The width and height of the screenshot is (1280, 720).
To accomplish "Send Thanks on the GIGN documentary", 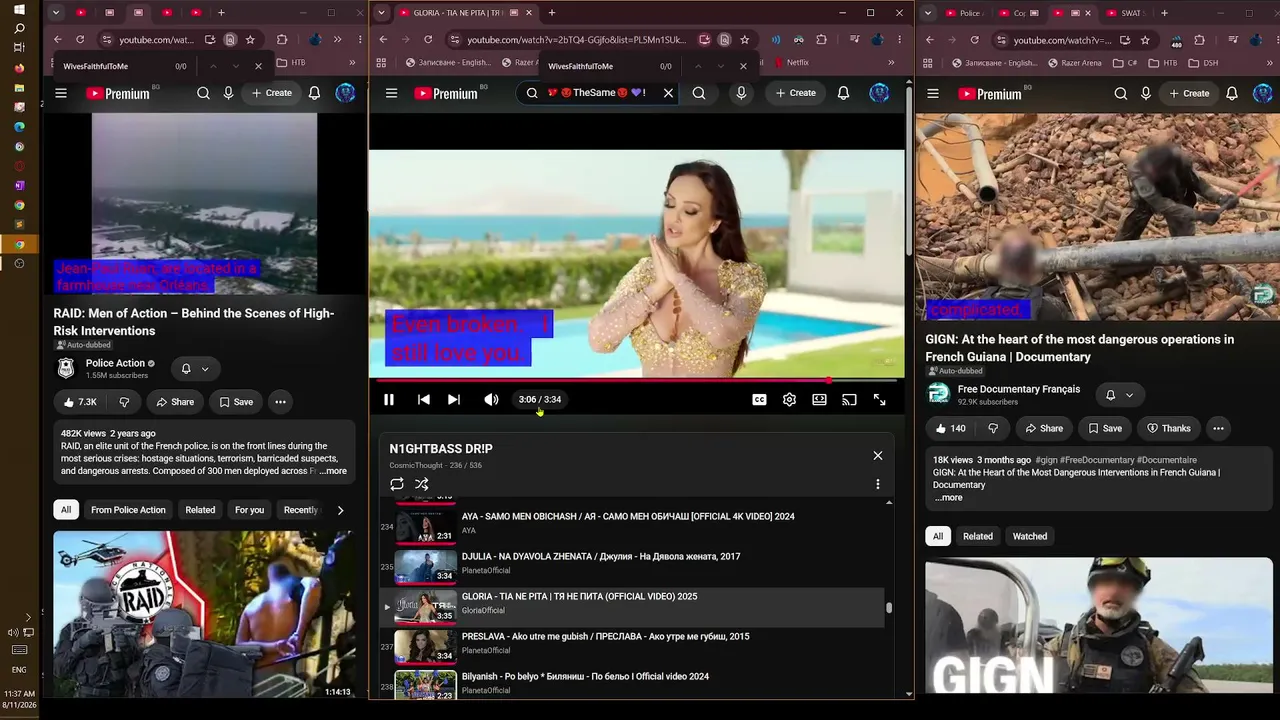I will [x=1167, y=428].
